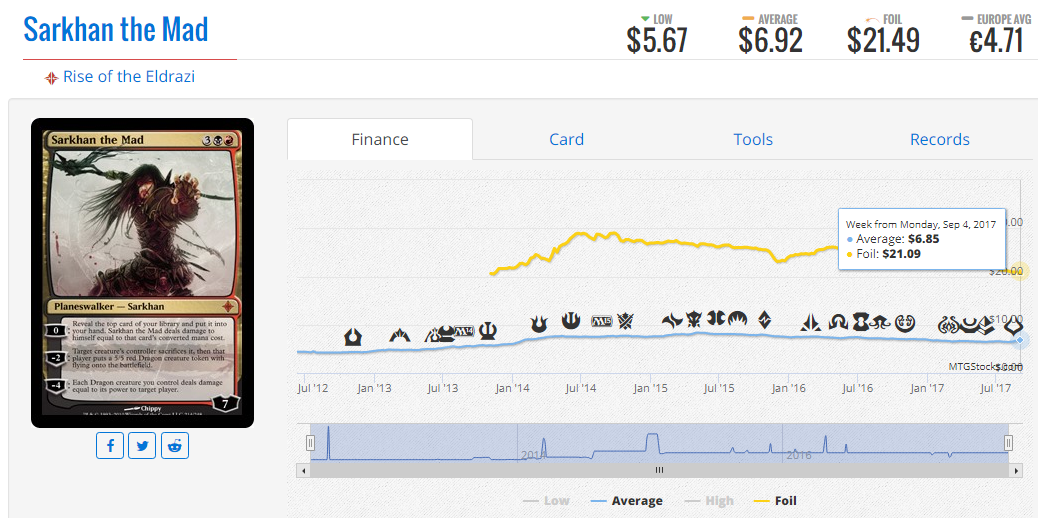Viewport: 1038px width, 518px height.
Task: Click the Oath of the Gatewatch symbol
Action: [x=811, y=323]
